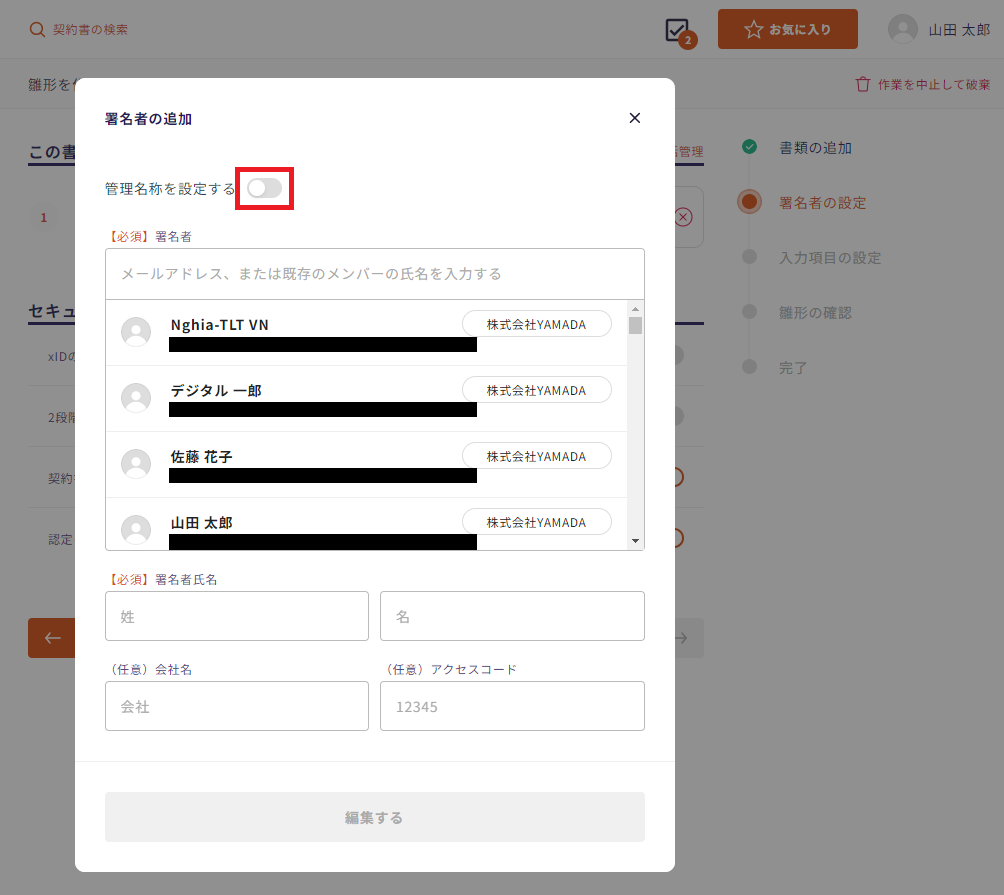The image size is (1004, 895).
Task: Open 山田 太郎 user profile avatar
Action: [902, 30]
